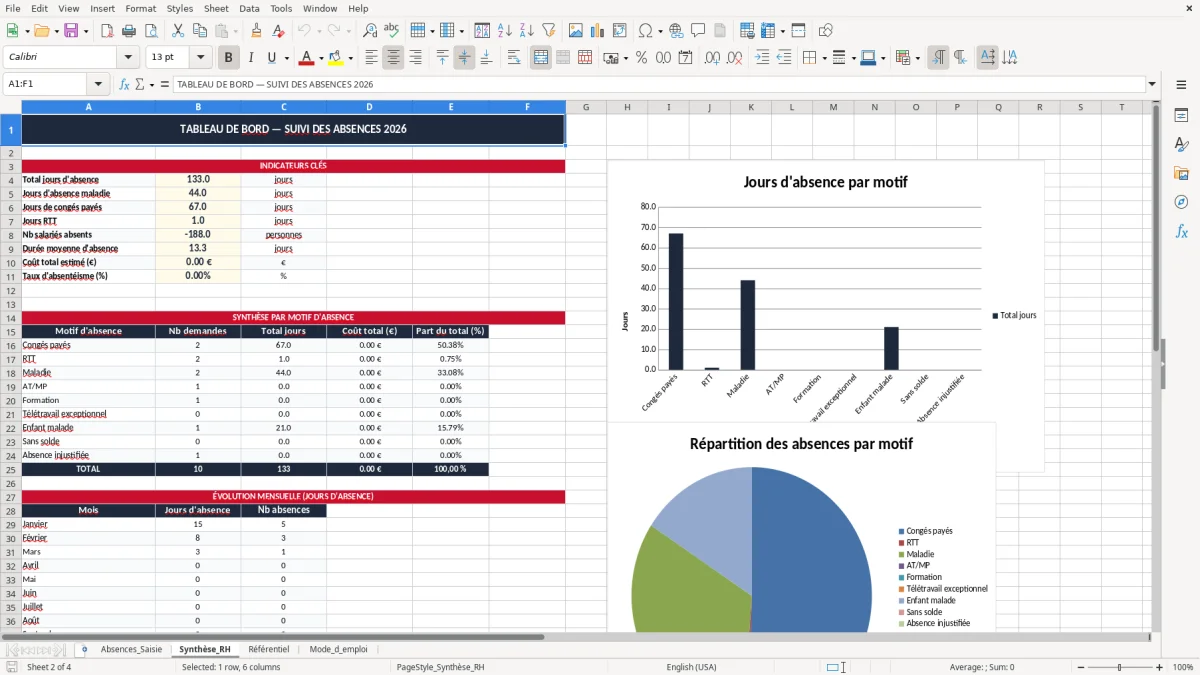The image size is (1200, 675).
Task: Click the Cut scissors icon
Action: pyautogui.click(x=177, y=31)
